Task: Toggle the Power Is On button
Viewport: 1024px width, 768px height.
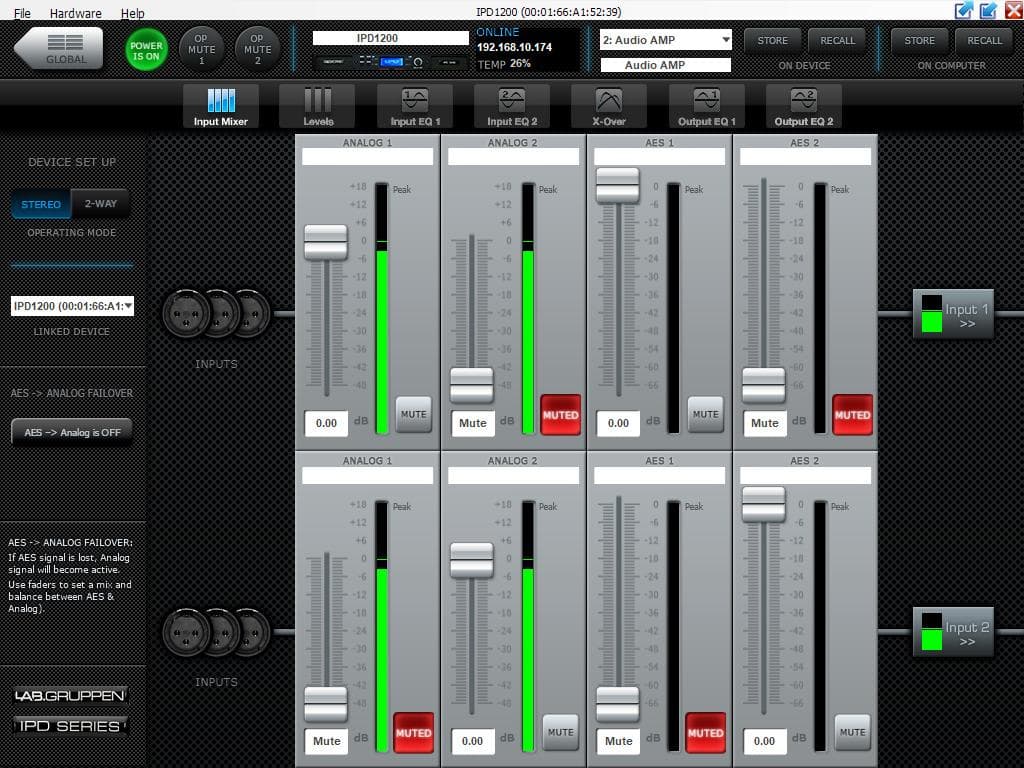Action: pos(146,50)
